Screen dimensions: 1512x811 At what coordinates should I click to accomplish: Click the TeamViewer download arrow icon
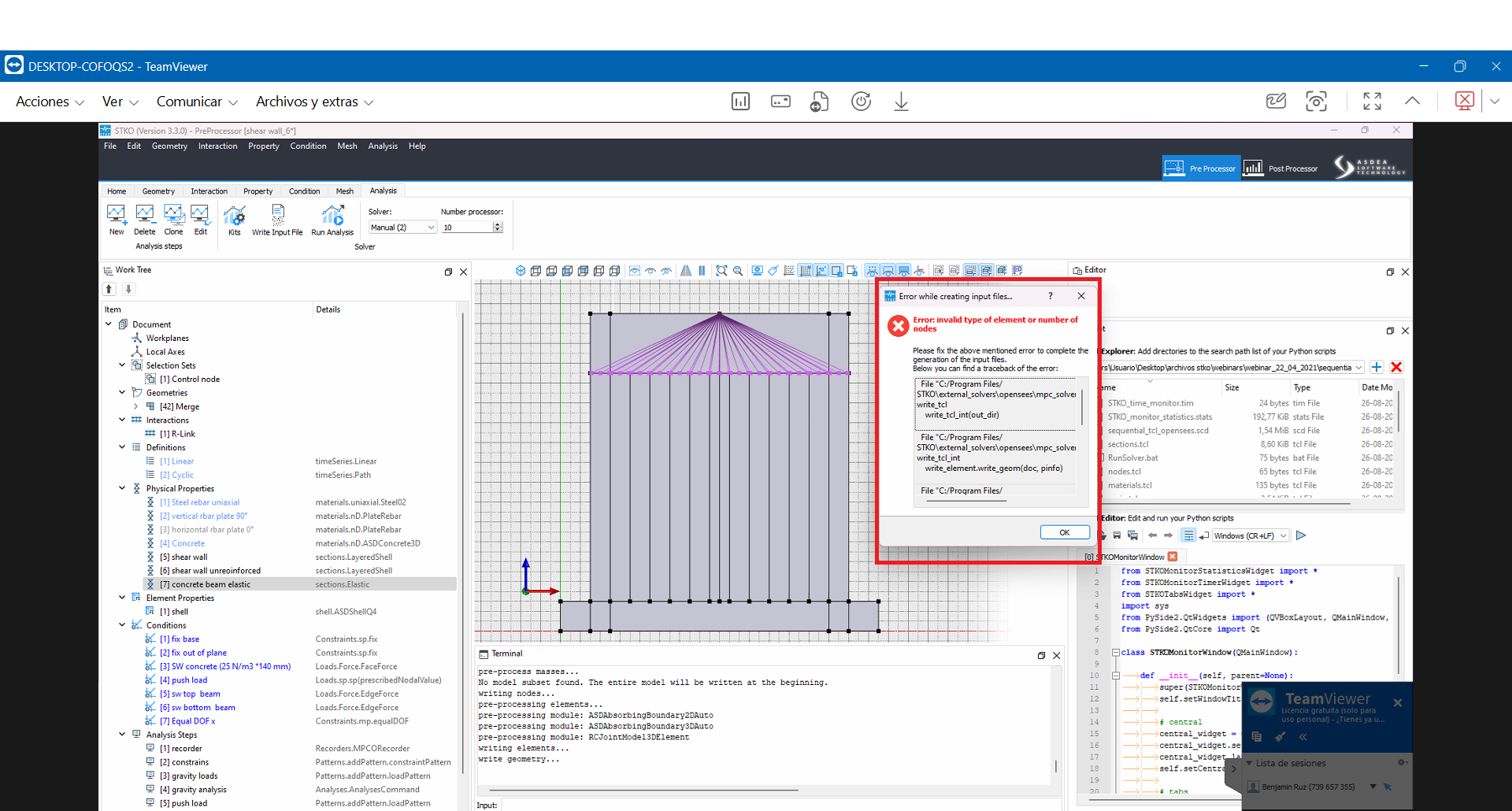(x=901, y=102)
